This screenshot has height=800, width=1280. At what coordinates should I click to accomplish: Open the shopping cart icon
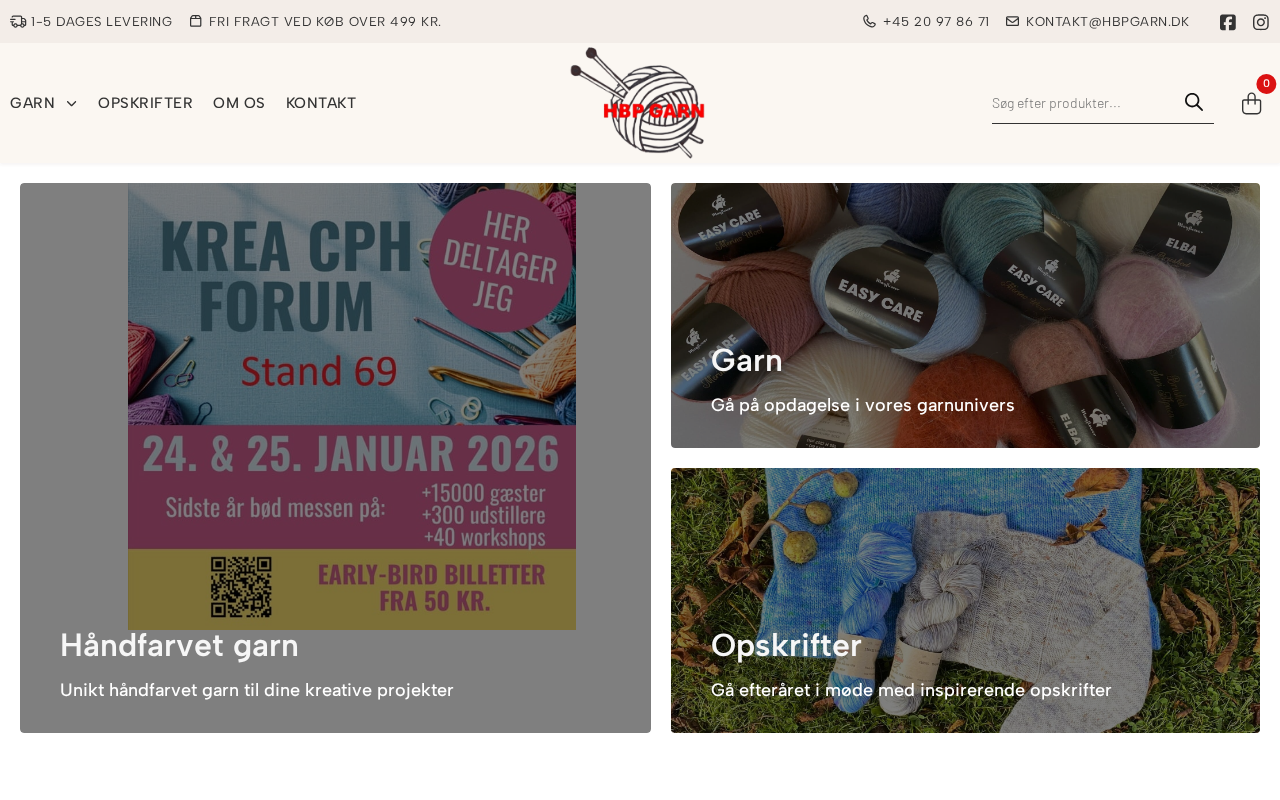pos(1251,103)
